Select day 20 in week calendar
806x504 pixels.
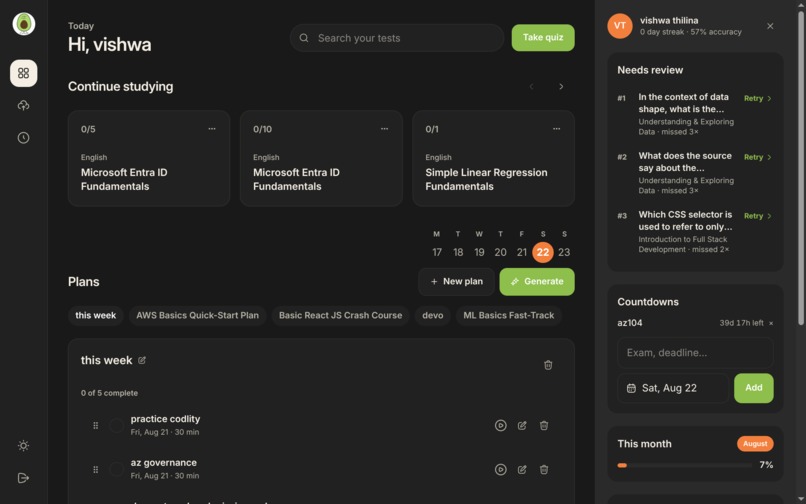point(501,252)
